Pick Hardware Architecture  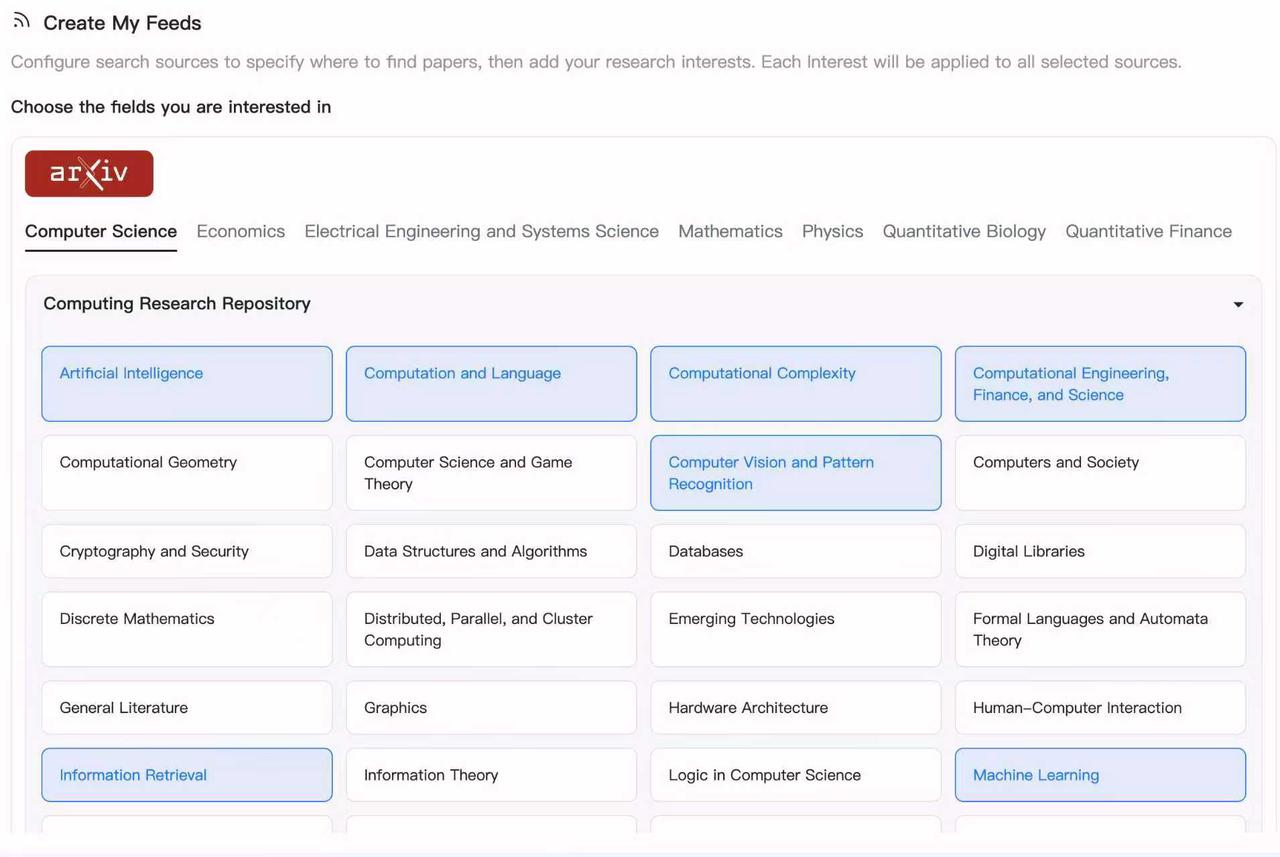pyautogui.click(x=796, y=708)
